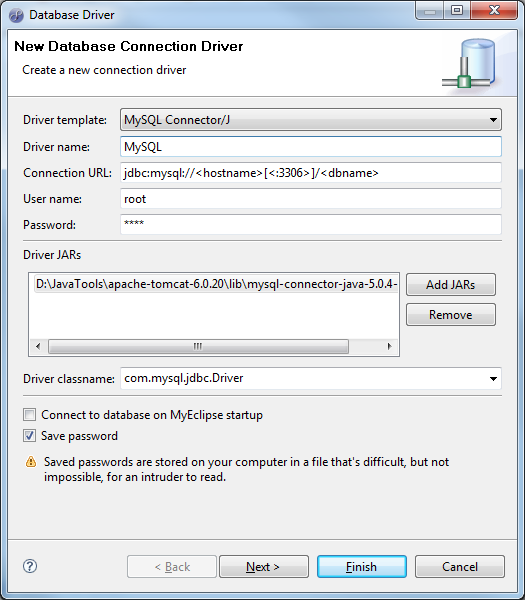Select the mysql-connector-java JAR entry
Viewport: 525px width, 600px height.
click(x=216, y=284)
